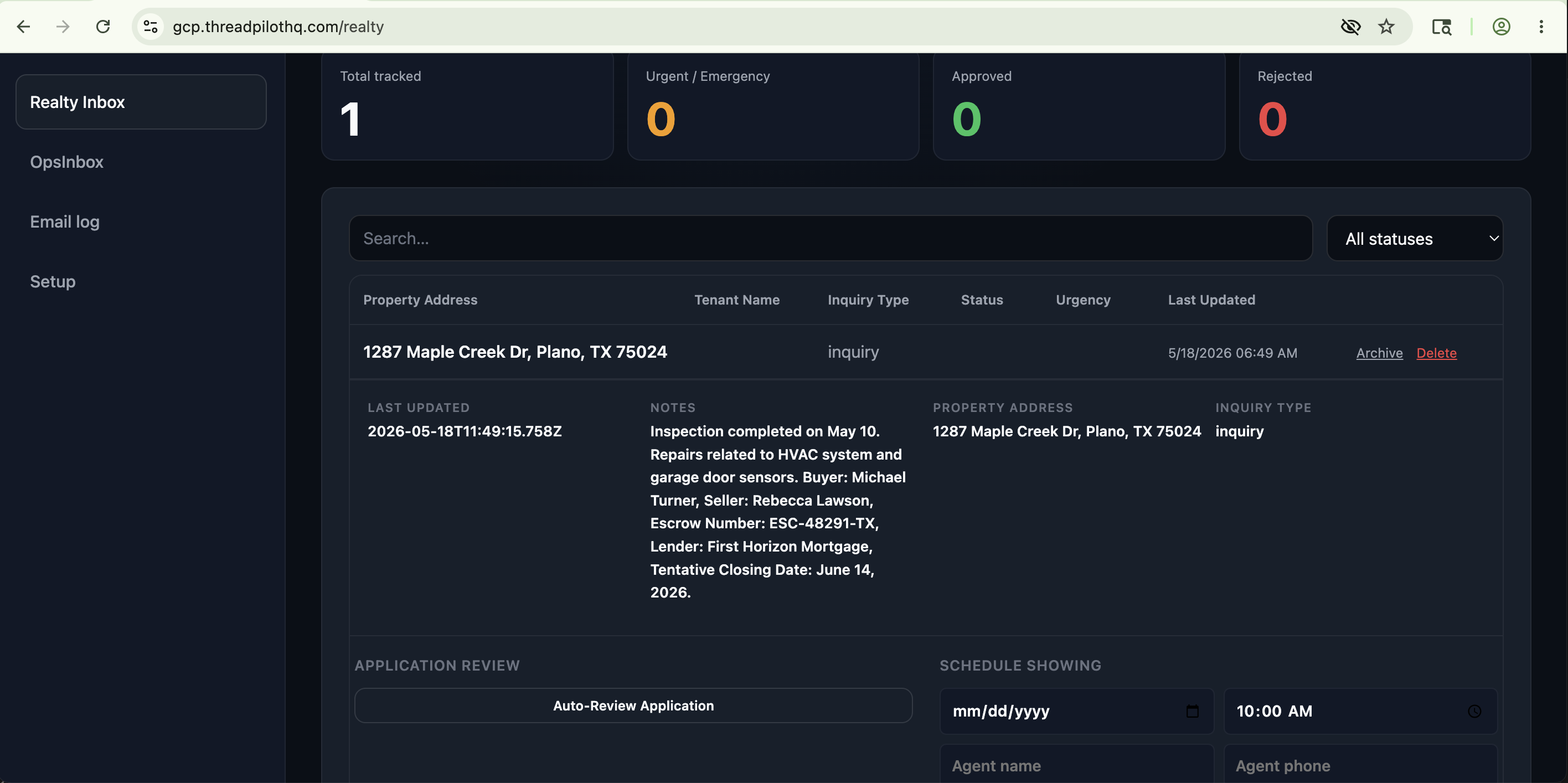
Task: Expand the All statuses dropdown
Action: click(1415, 238)
